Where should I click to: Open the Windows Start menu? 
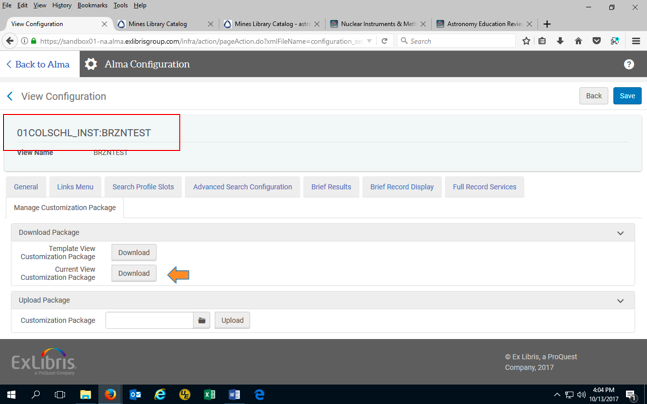click(11, 395)
